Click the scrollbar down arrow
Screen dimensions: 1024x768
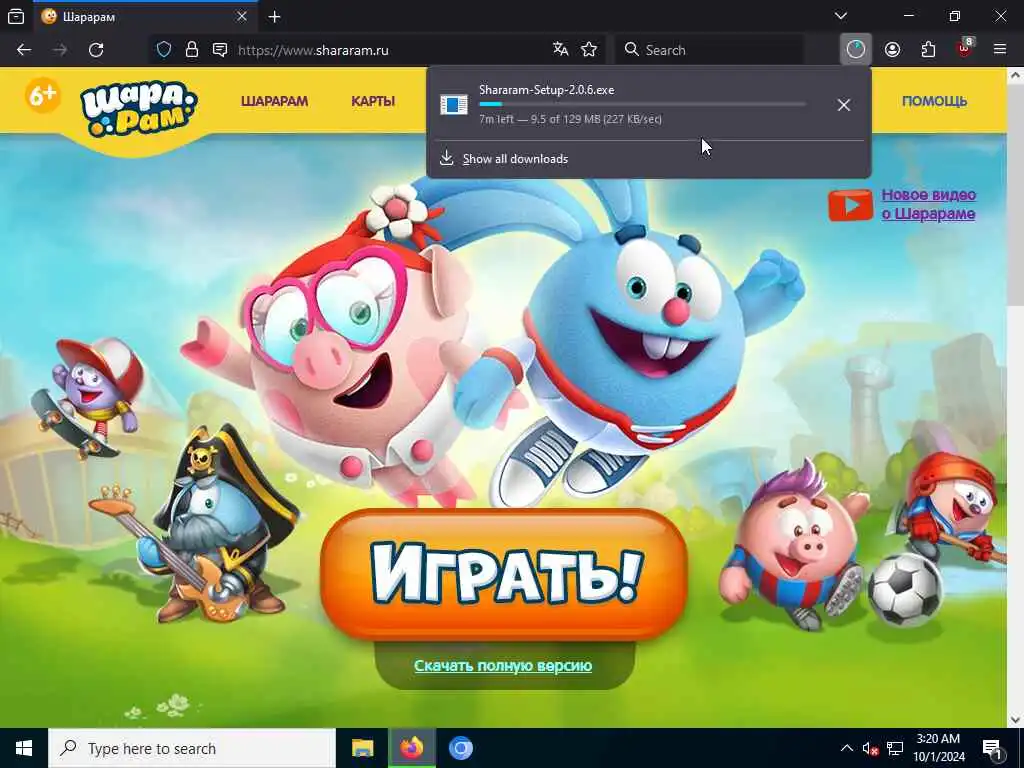coord(1015,719)
